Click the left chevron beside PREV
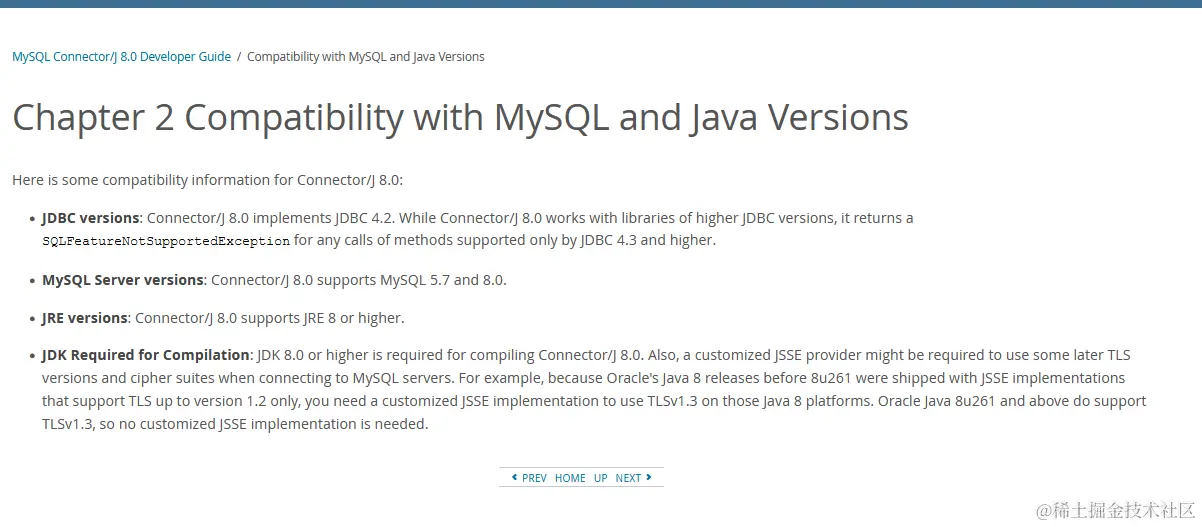 pyautogui.click(x=514, y=477)
